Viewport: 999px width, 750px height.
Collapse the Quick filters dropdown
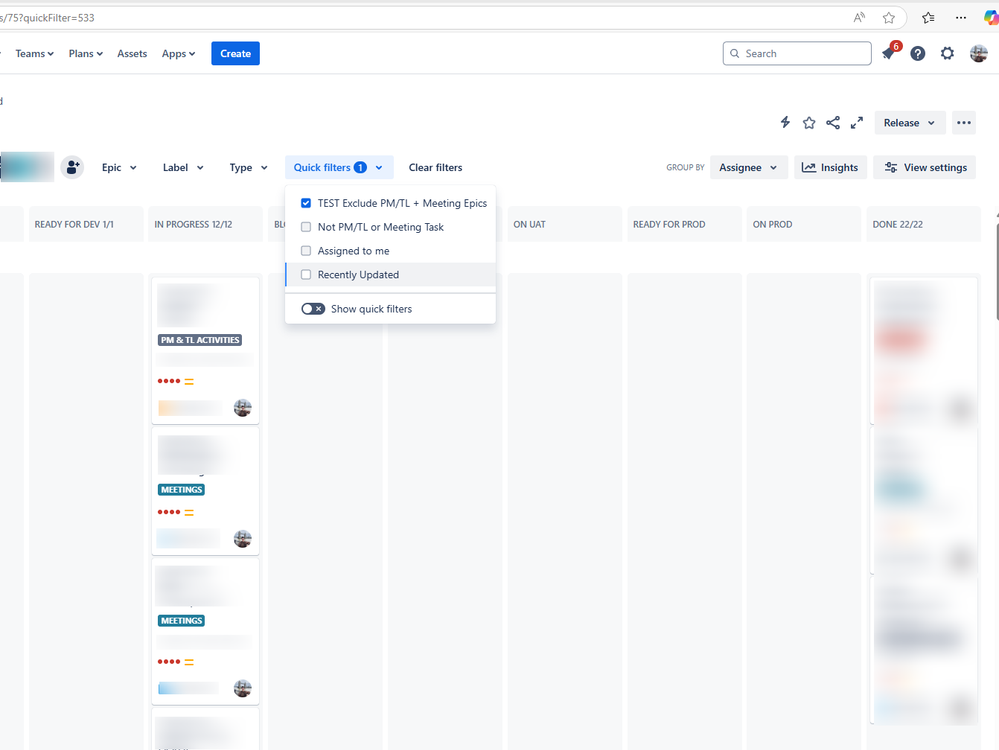click(338, 167)
